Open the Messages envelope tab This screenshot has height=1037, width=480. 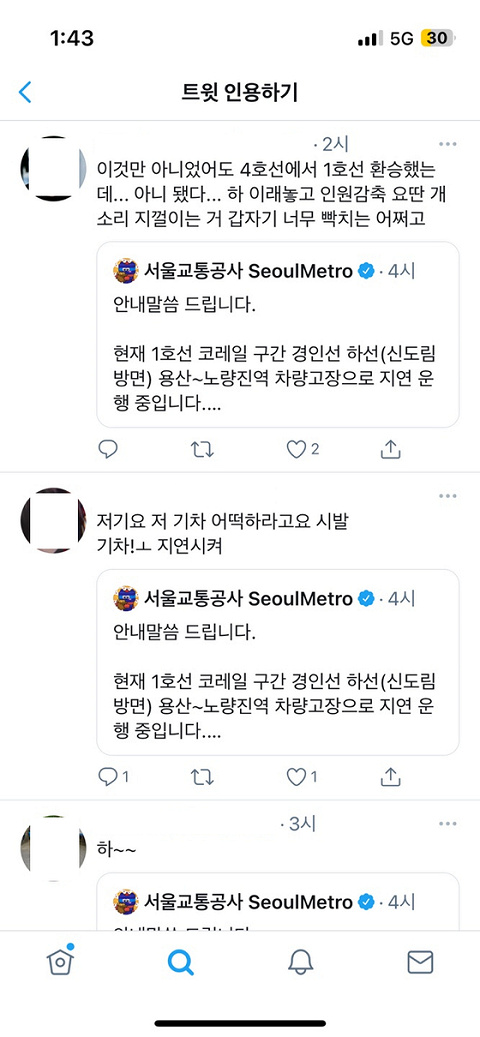click(x=420, y=962)
